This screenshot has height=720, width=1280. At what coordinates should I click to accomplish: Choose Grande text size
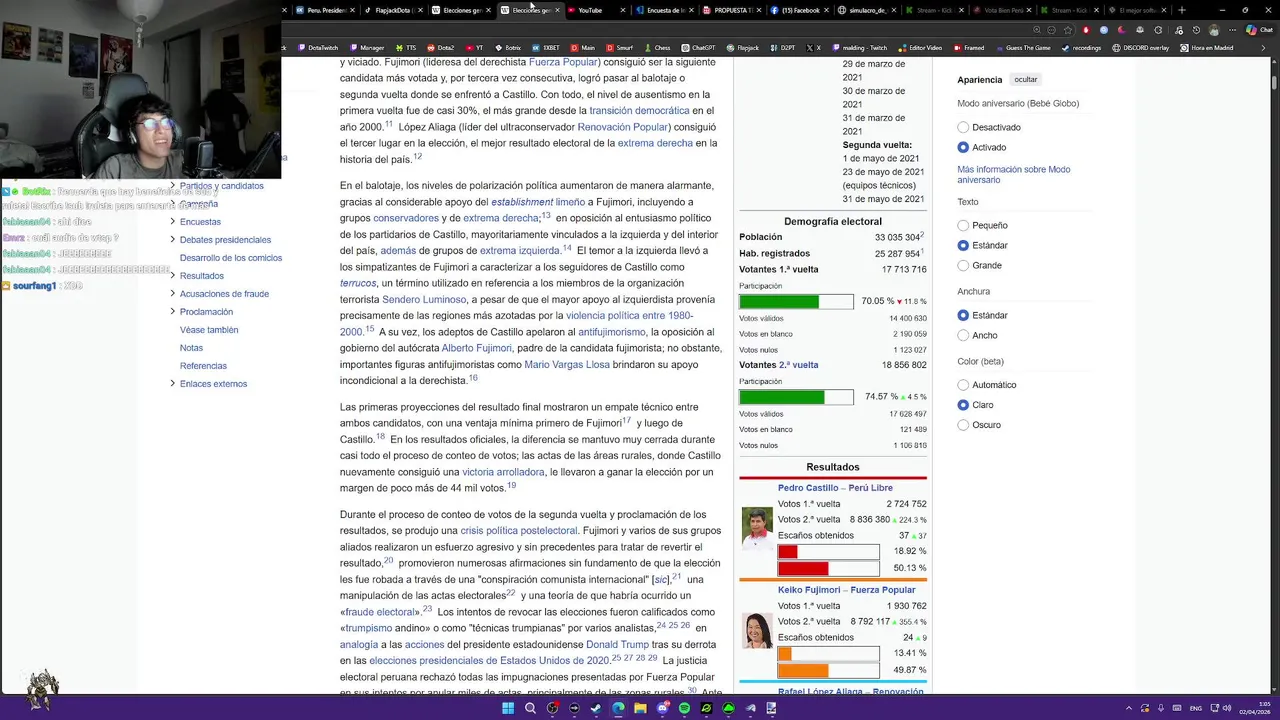pyautogui.click(x=963, y=265)
